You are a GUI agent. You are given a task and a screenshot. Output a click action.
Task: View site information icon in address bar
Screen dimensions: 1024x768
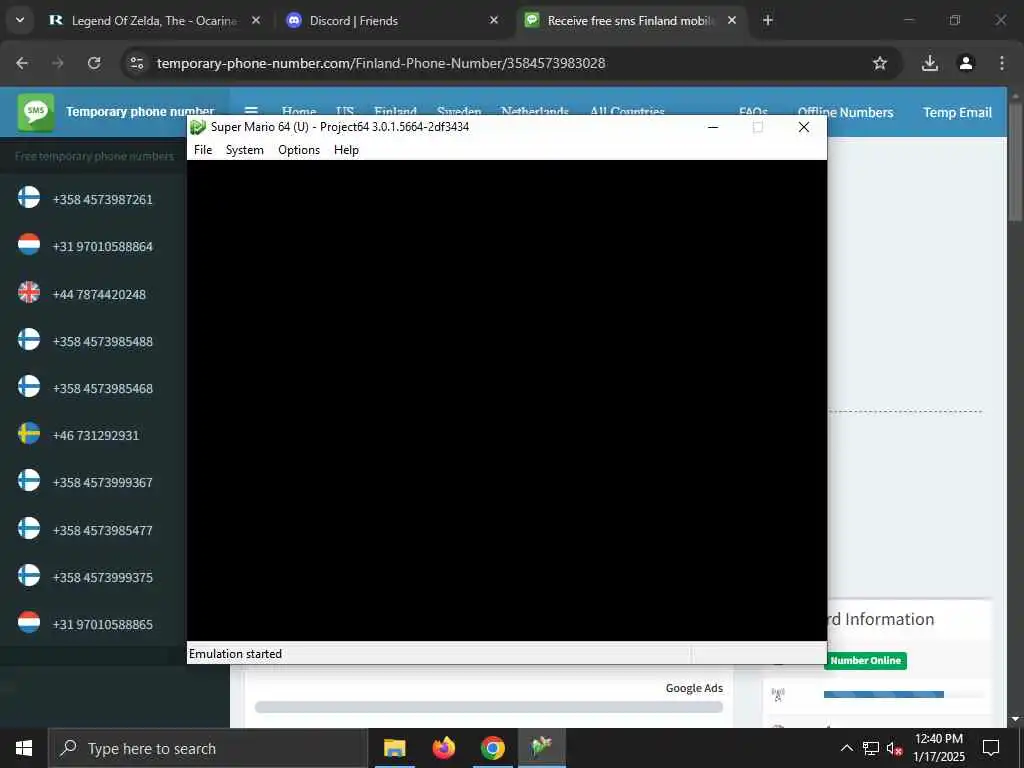pyautogui.click(x=136, y=63)
